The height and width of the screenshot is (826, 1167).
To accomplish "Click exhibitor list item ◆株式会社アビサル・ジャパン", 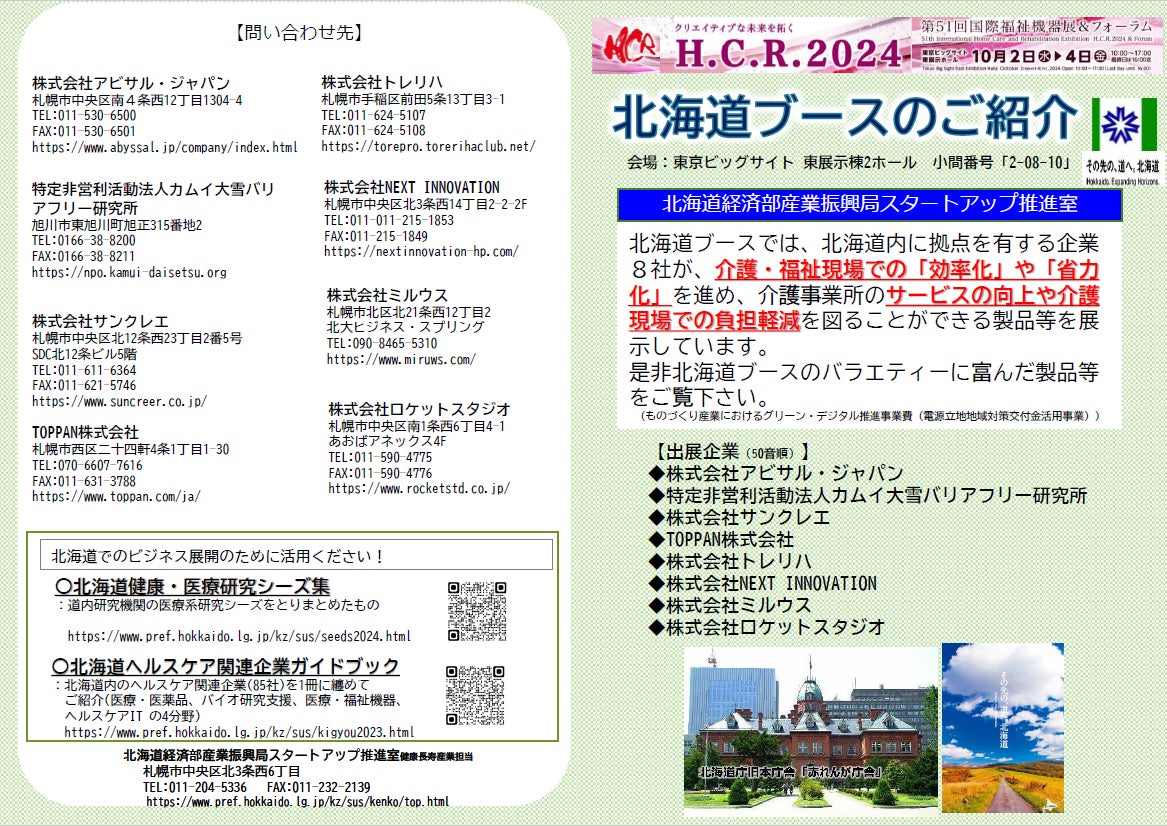I will point(776,473).
